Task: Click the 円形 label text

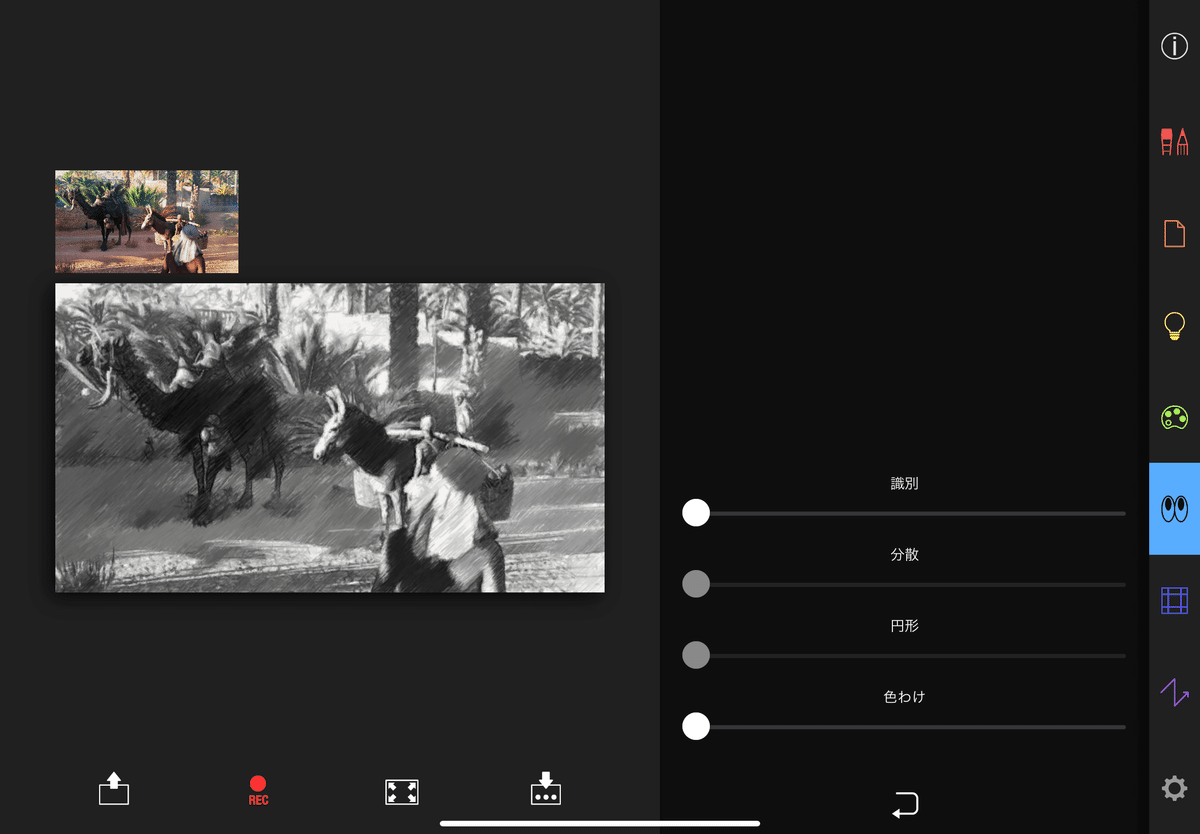Action: point(904,625)
